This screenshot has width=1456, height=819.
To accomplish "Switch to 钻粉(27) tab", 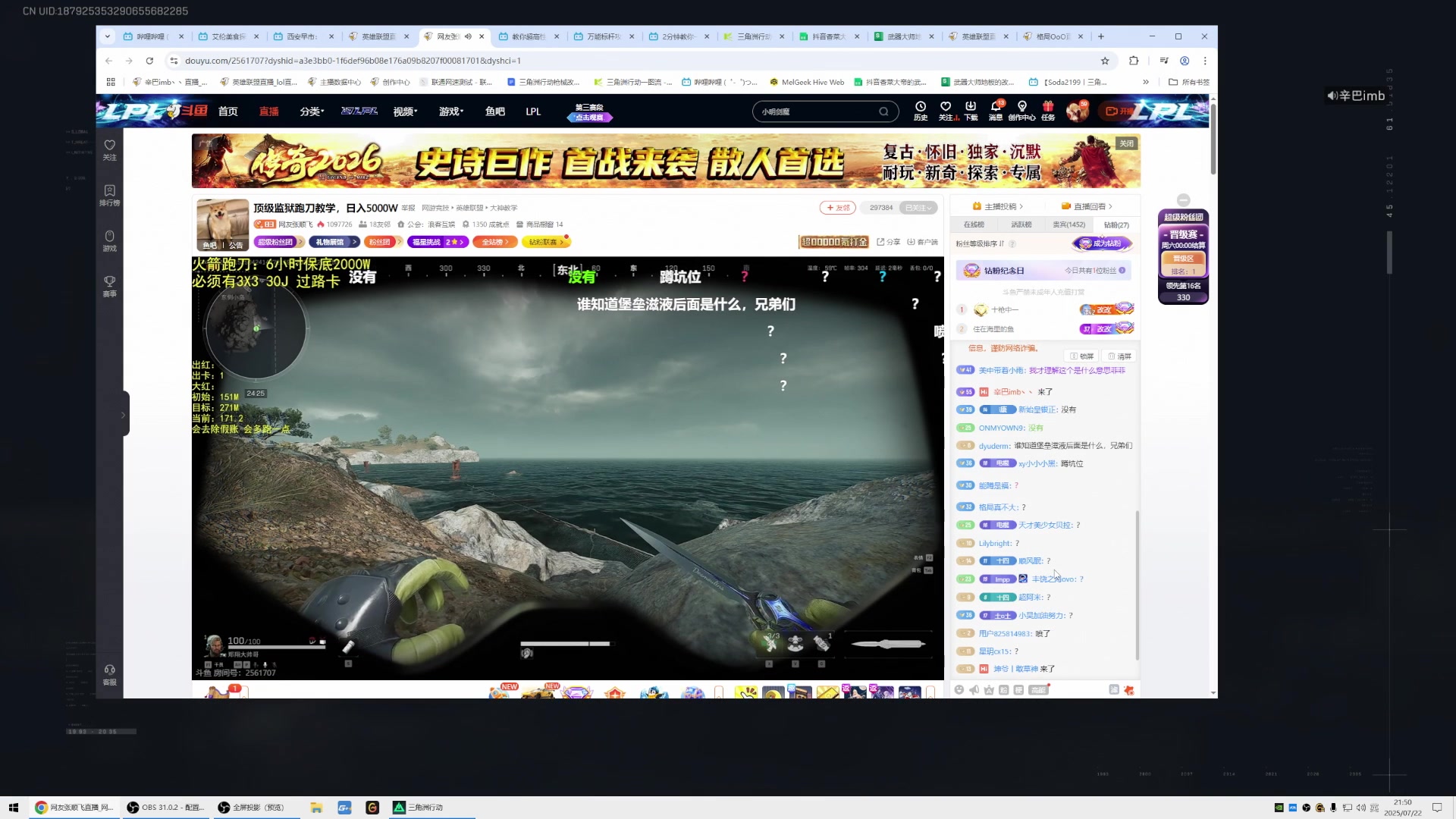I will coord(1116,225).
